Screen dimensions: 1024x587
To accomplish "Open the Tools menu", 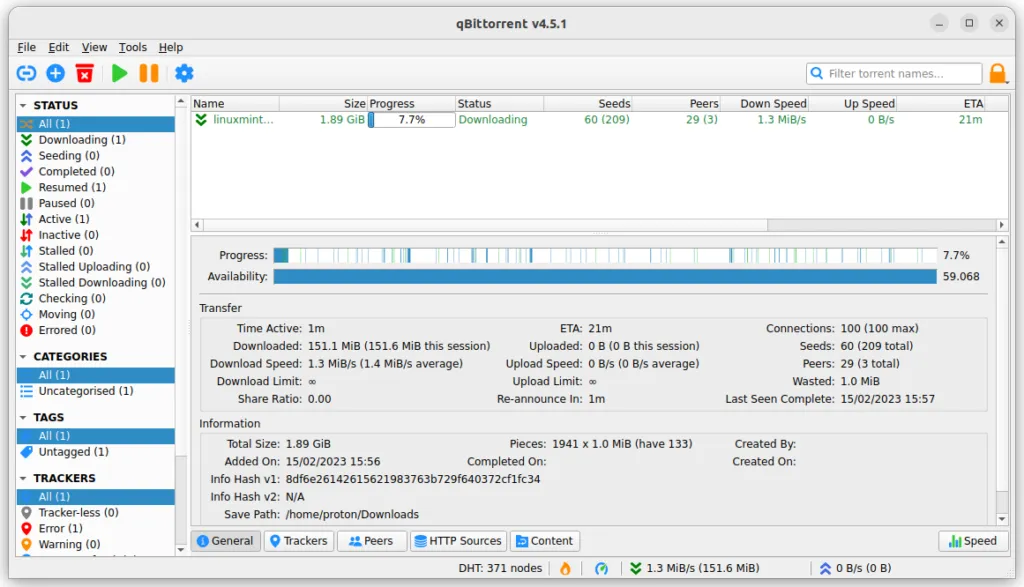I will (133, 47).
